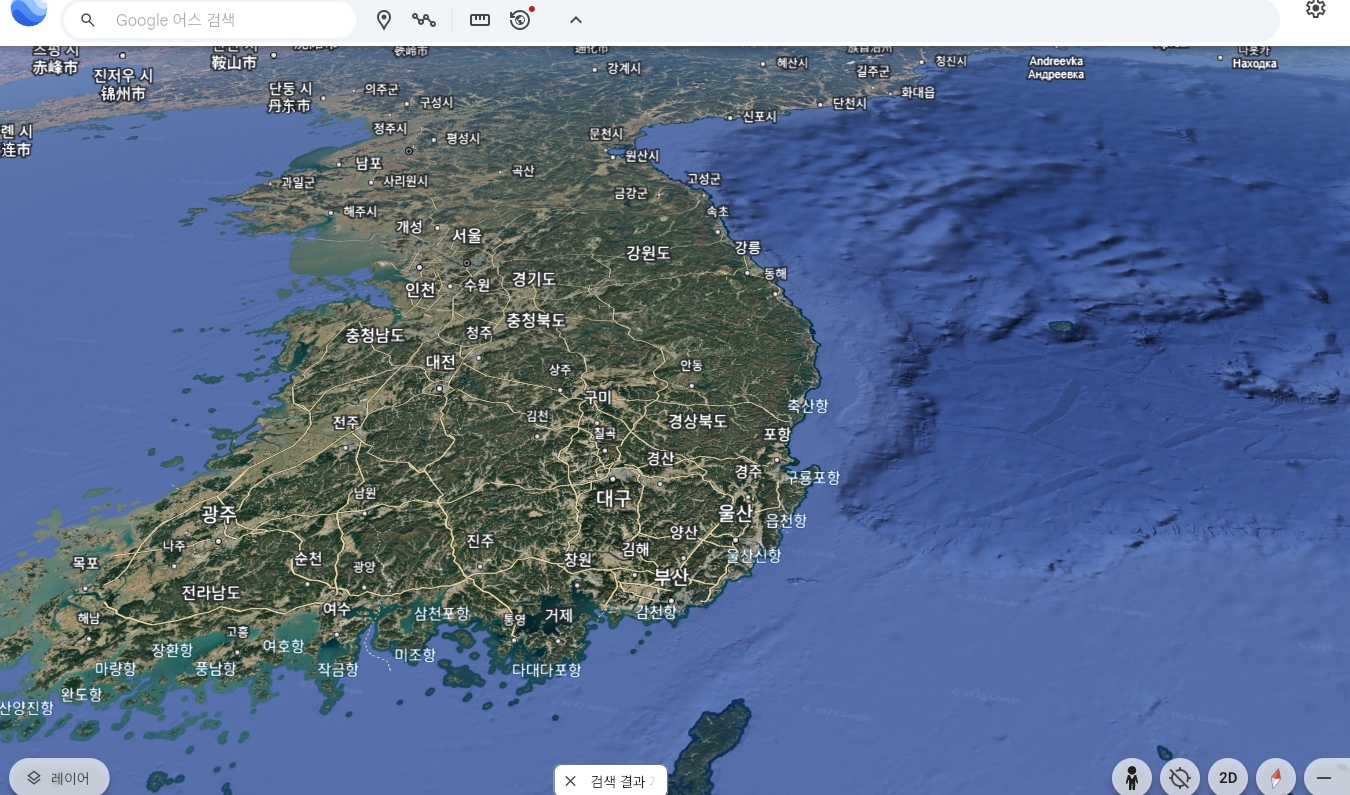Click the 김해 city label

click(636, 549)
